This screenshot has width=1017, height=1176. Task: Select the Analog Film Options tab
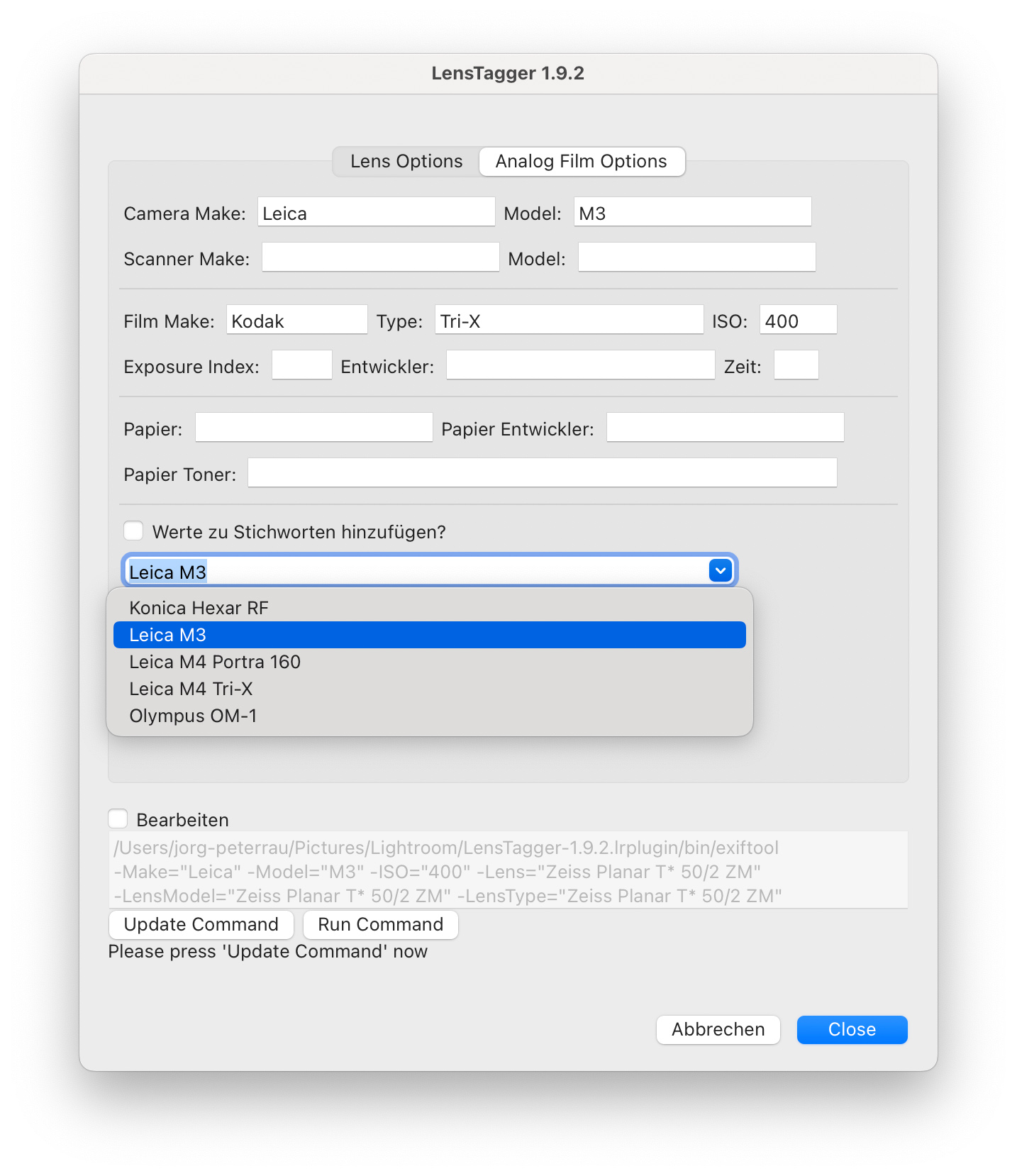(582, 162)
